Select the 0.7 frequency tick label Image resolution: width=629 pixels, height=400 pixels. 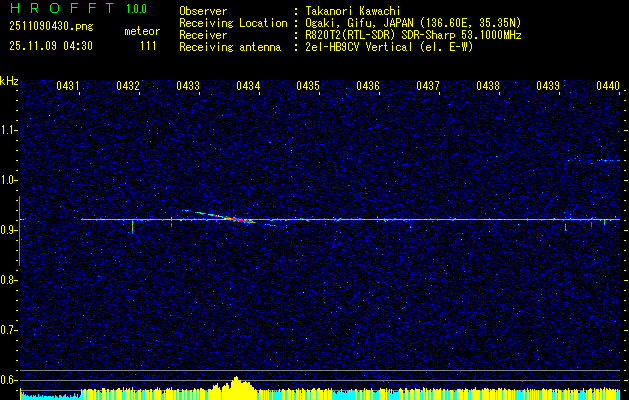click(9, 329)
